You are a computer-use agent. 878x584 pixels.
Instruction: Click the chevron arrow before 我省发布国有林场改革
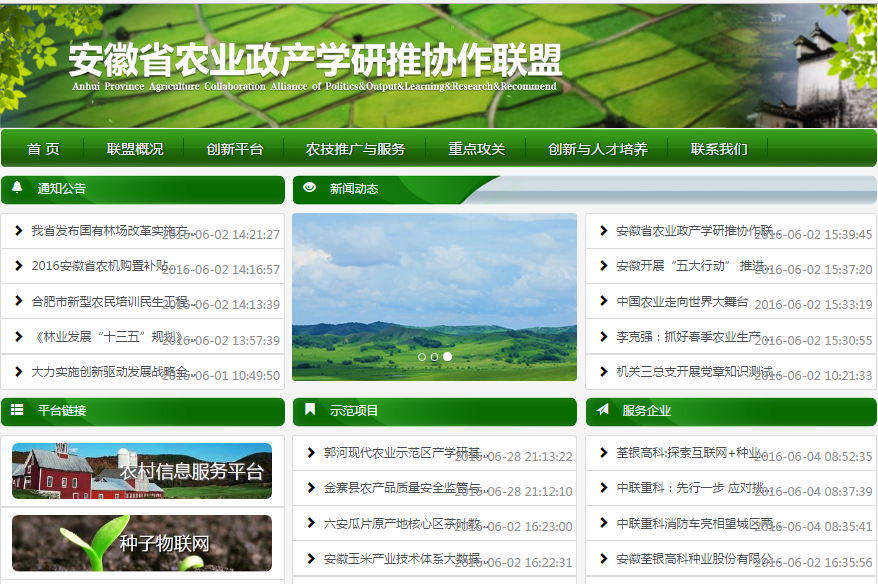19,231
